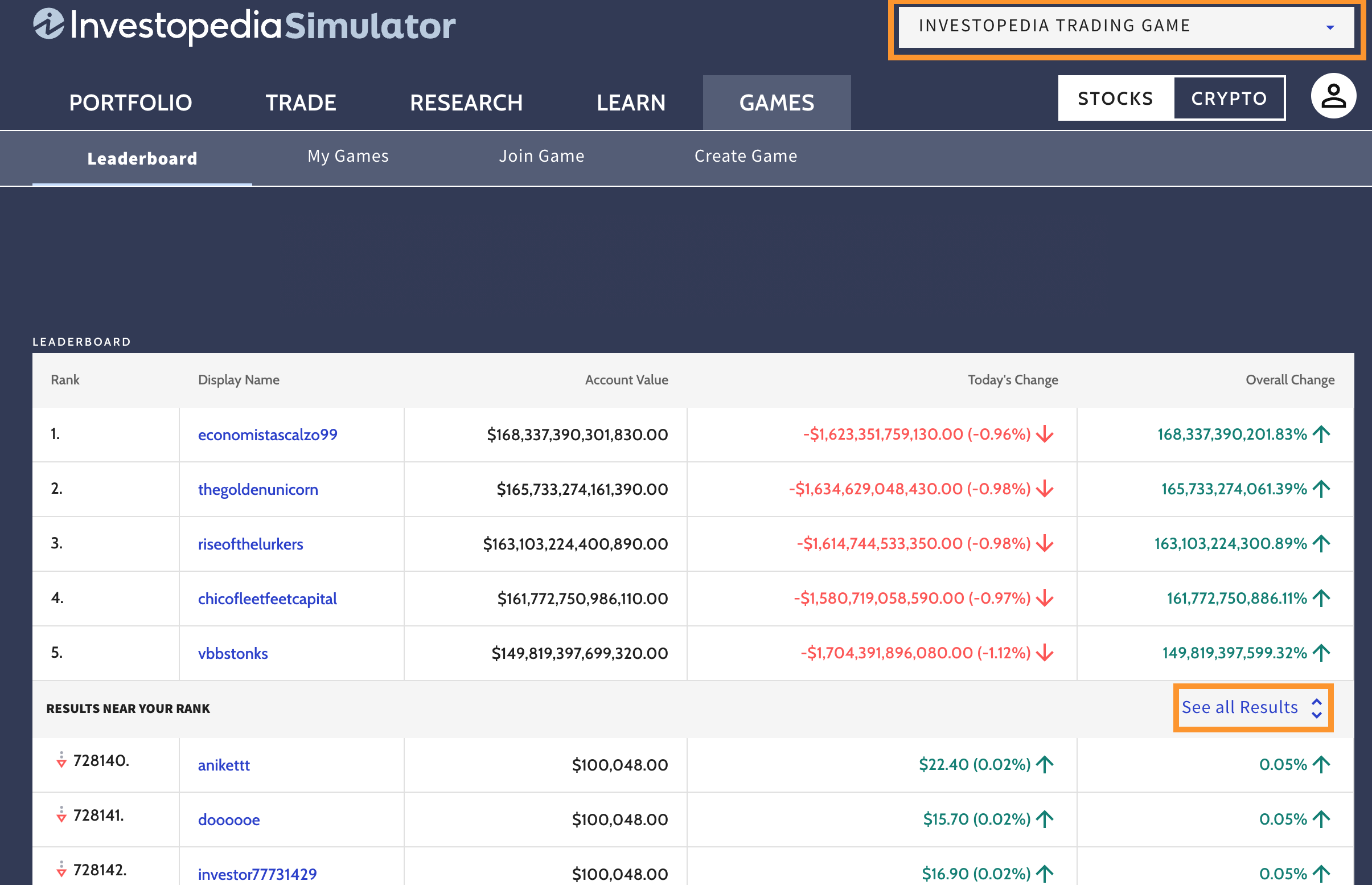Click rank-change arrow icon beside 728140

point(61,760)
